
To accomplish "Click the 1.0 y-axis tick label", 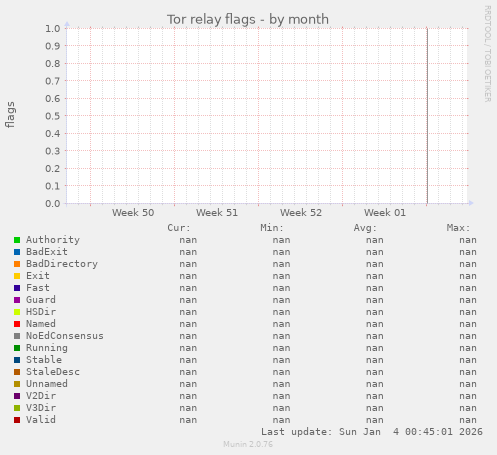I will tap(53, 28).
